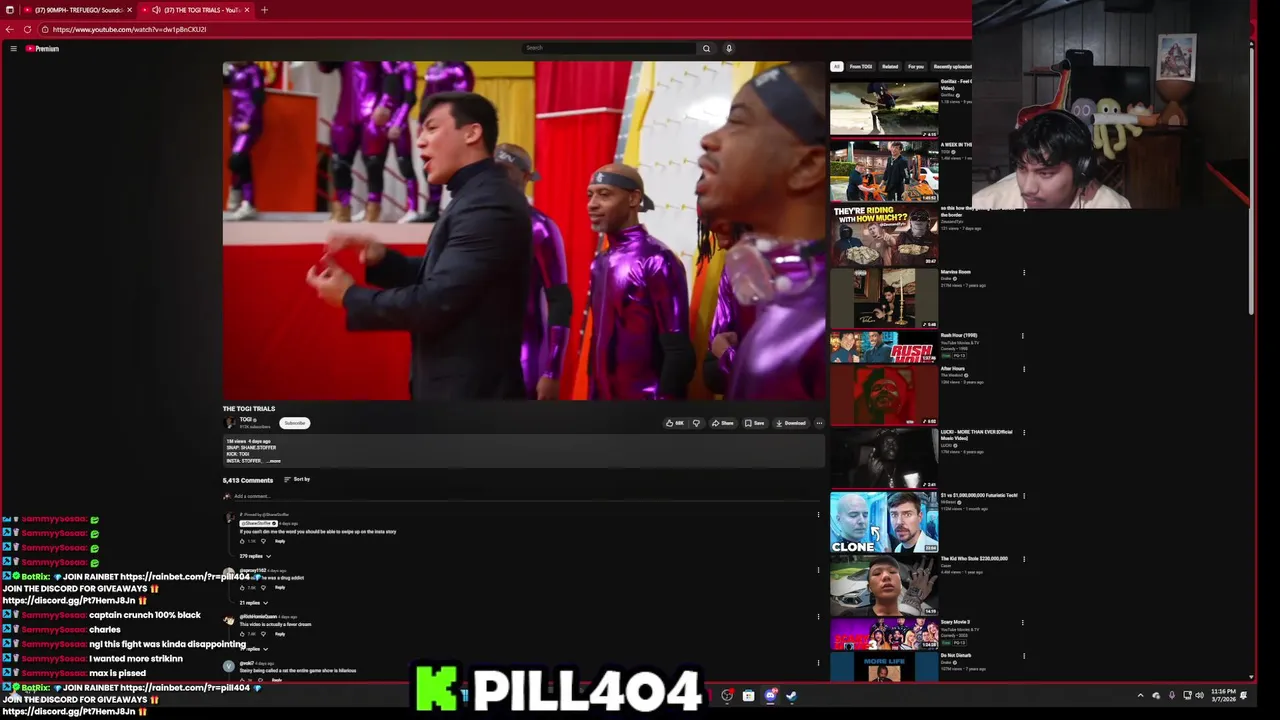Expand description with ...more
The width and height of the screenshot is (1280, 720).
click(273, 461)
